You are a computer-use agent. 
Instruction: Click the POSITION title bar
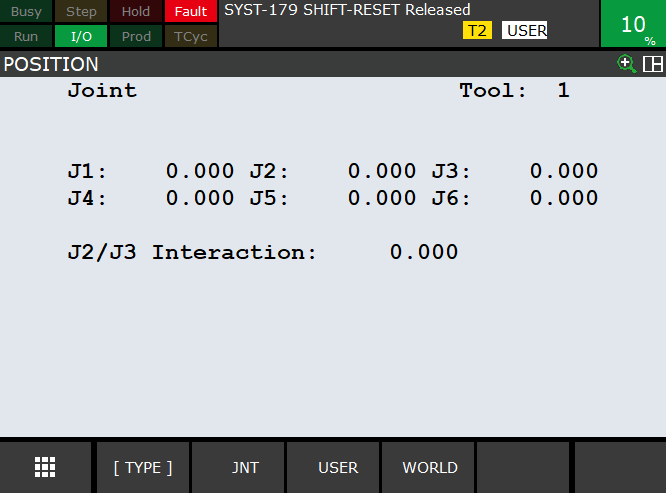(x=300, y=64)
